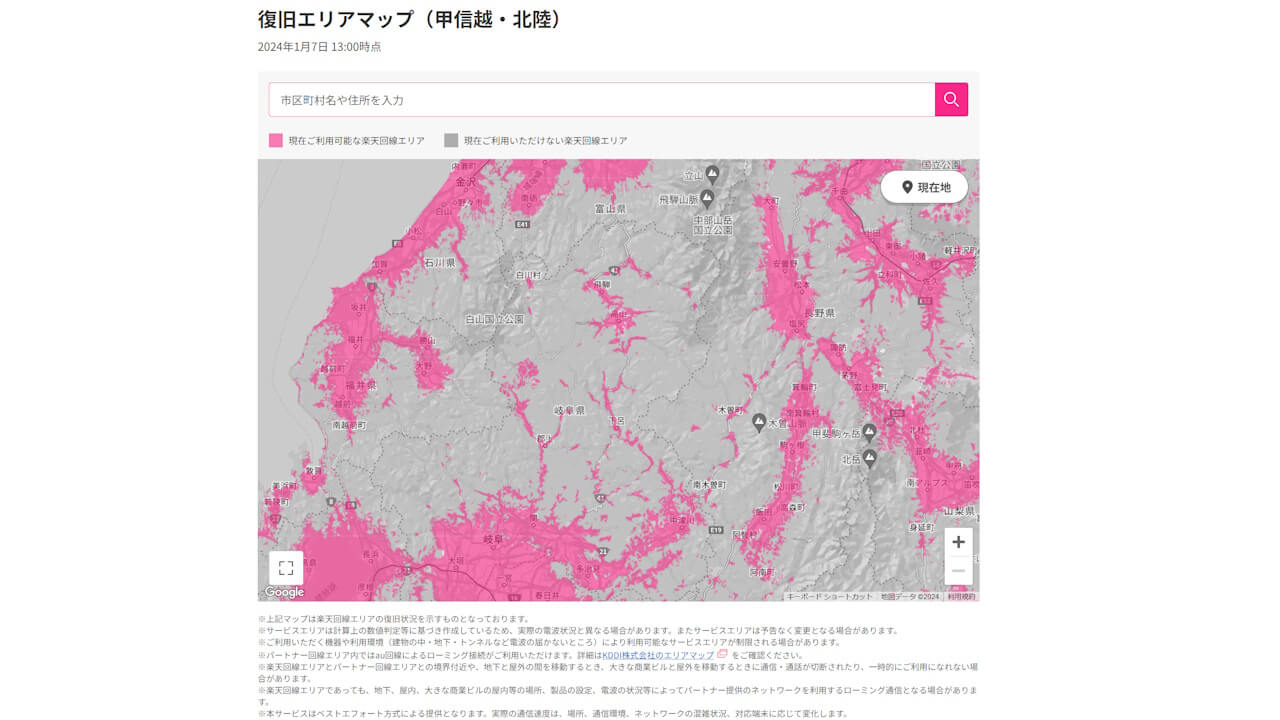Click 金沢 label on the map
This screenshot has width=1280, height=720.
(x=467, y=182)
